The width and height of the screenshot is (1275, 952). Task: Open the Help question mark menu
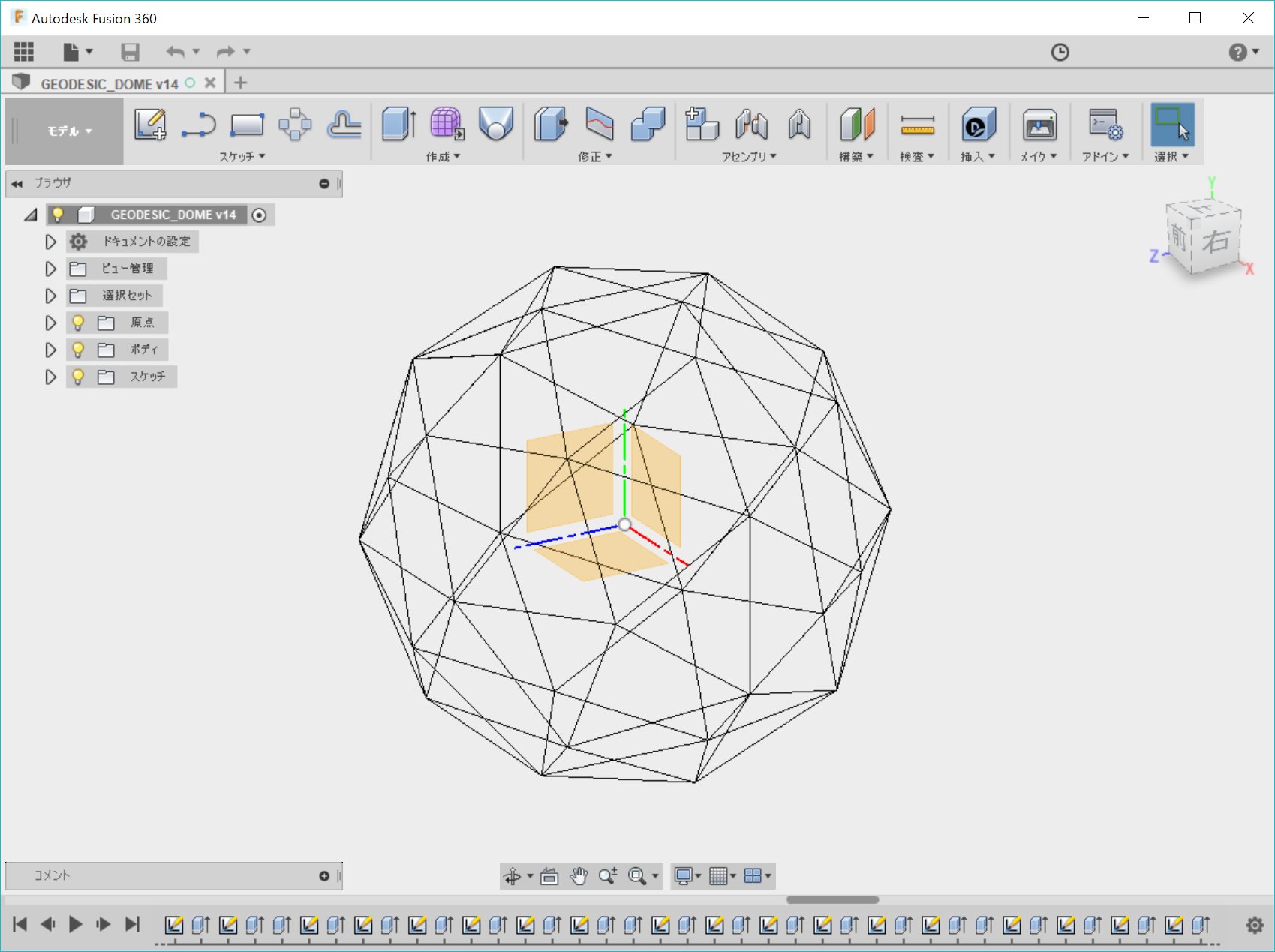point(1243,52)
